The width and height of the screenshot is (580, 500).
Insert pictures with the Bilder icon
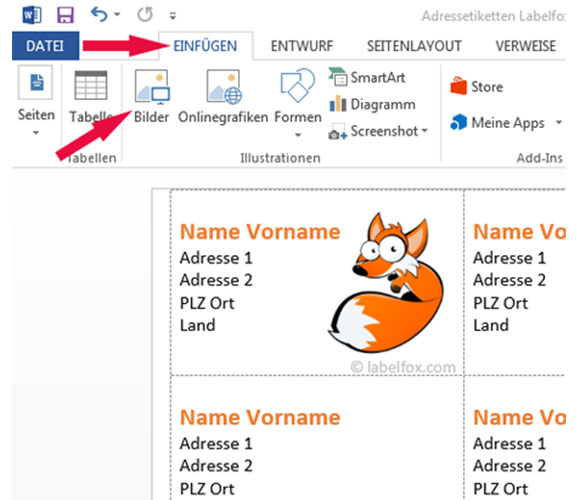[152, 87]
